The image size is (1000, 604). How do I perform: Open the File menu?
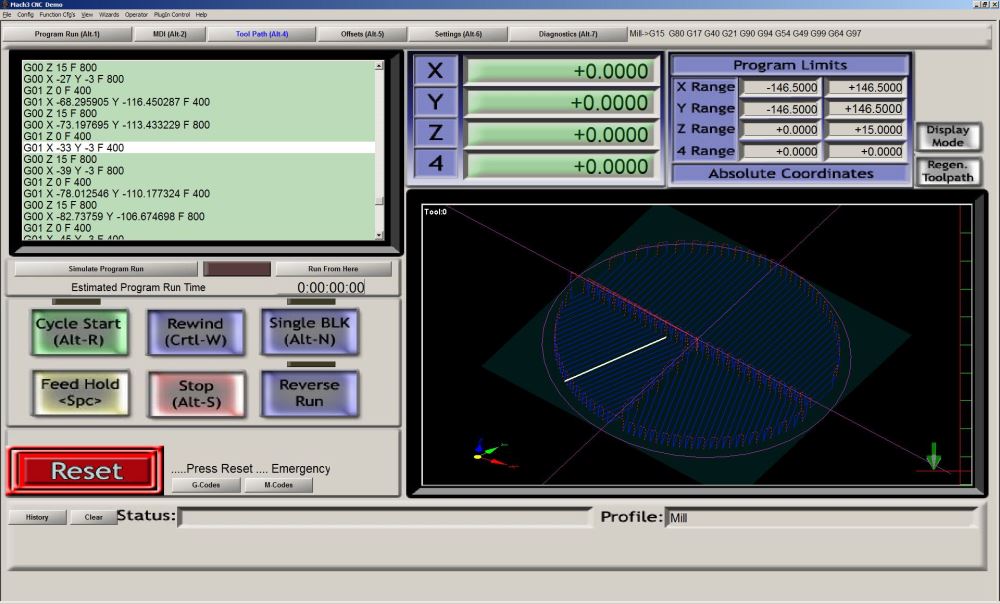pos(7,14)
